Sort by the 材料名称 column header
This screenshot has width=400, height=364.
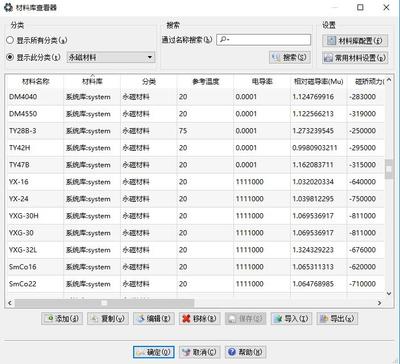[x=35, y=81]
